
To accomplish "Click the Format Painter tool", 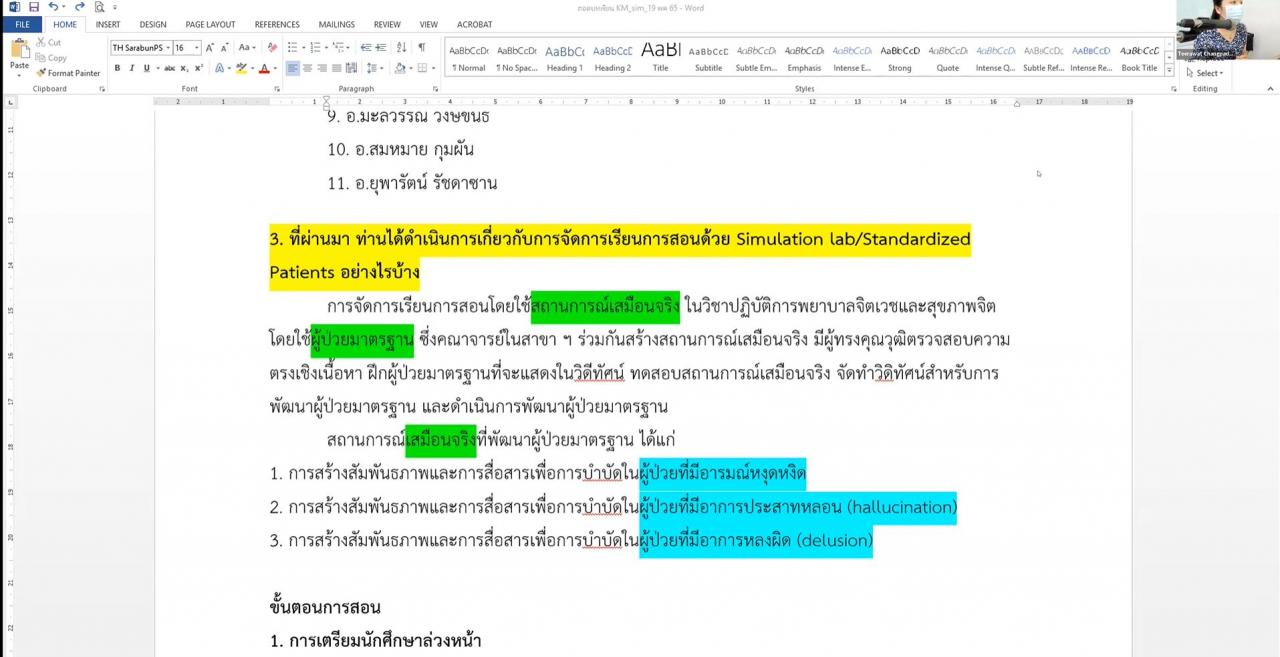I will click(x=68, y=73).
